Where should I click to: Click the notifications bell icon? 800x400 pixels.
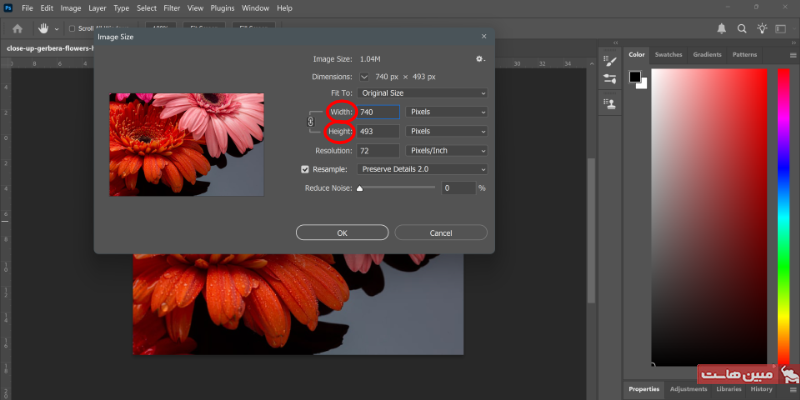[x=723, y=28]
